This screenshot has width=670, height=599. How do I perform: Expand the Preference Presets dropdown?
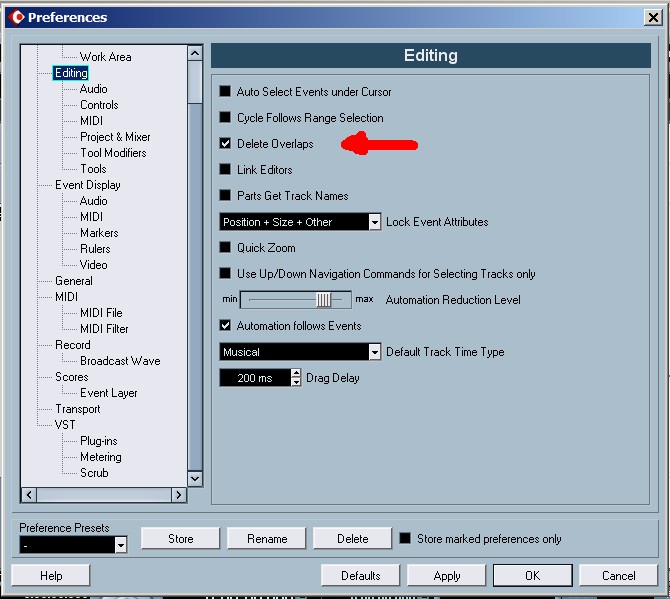coord(121,545)
